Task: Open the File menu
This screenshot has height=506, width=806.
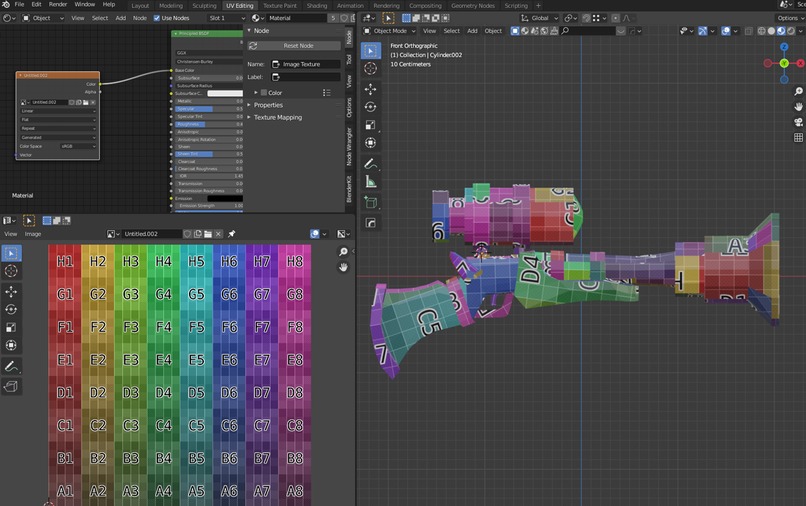Action: (19, 4)
